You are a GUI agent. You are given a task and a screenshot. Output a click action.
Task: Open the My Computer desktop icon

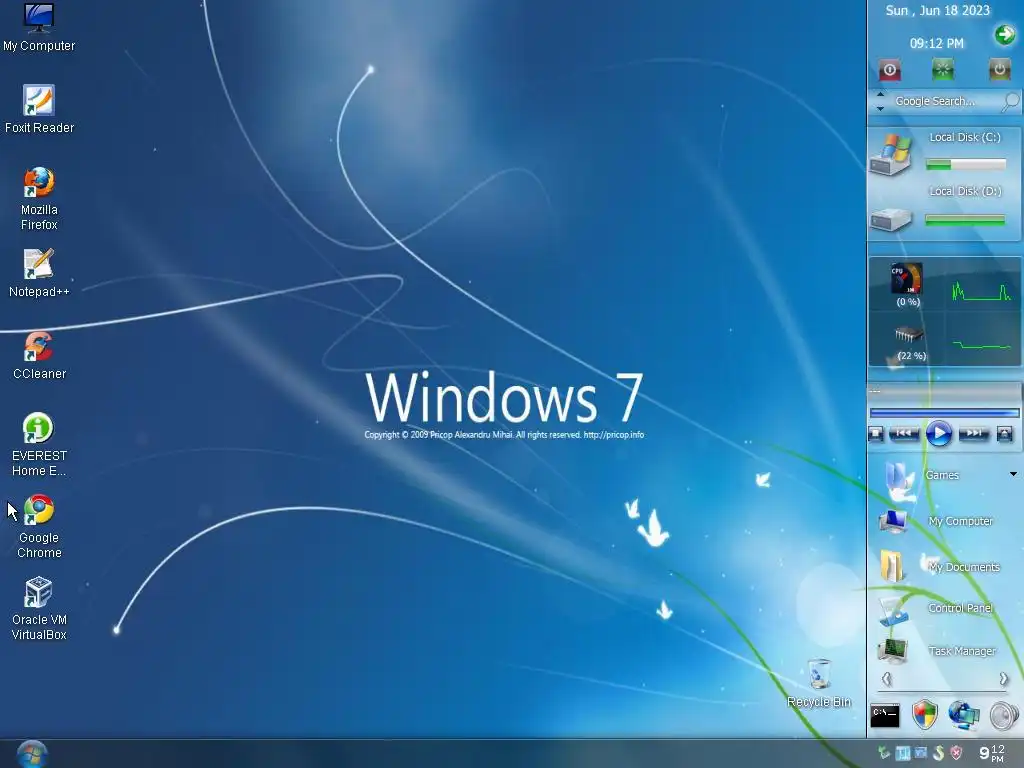pyautogui.click(x=39, y=26)
